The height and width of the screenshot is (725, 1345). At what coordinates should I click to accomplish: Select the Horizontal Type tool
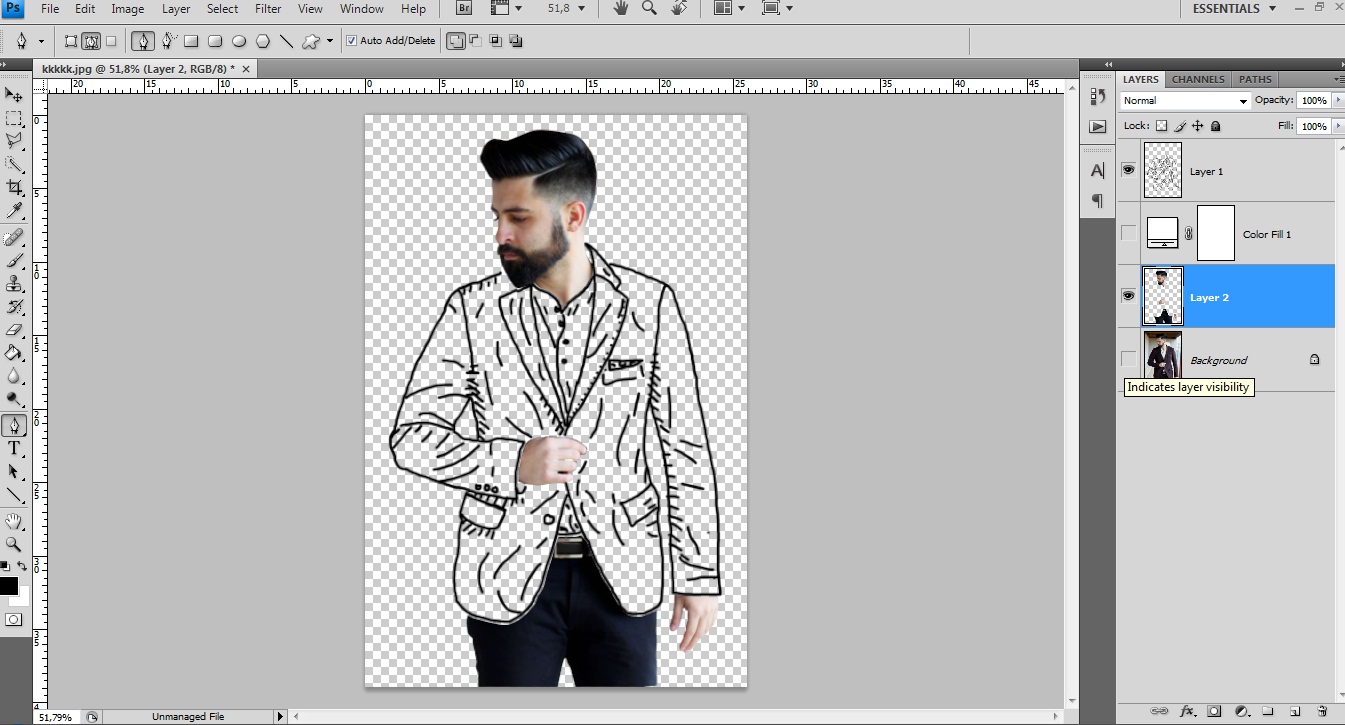click(14, 449)
